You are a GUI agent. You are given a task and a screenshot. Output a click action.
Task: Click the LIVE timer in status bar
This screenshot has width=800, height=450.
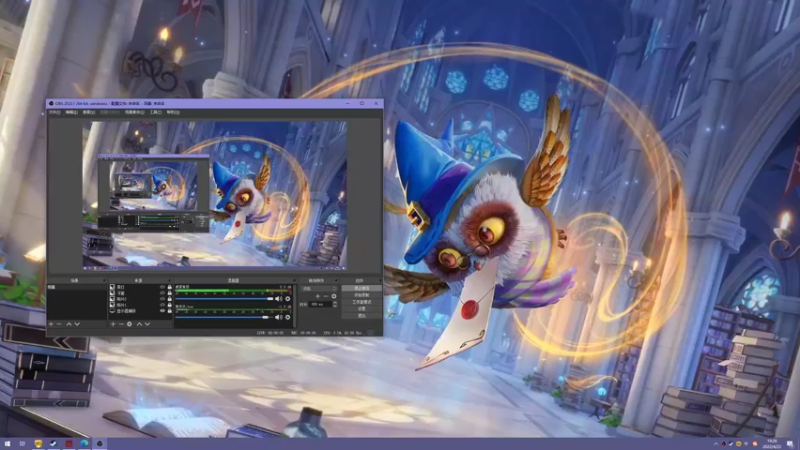pyautogui.click(x=270, y=333)
